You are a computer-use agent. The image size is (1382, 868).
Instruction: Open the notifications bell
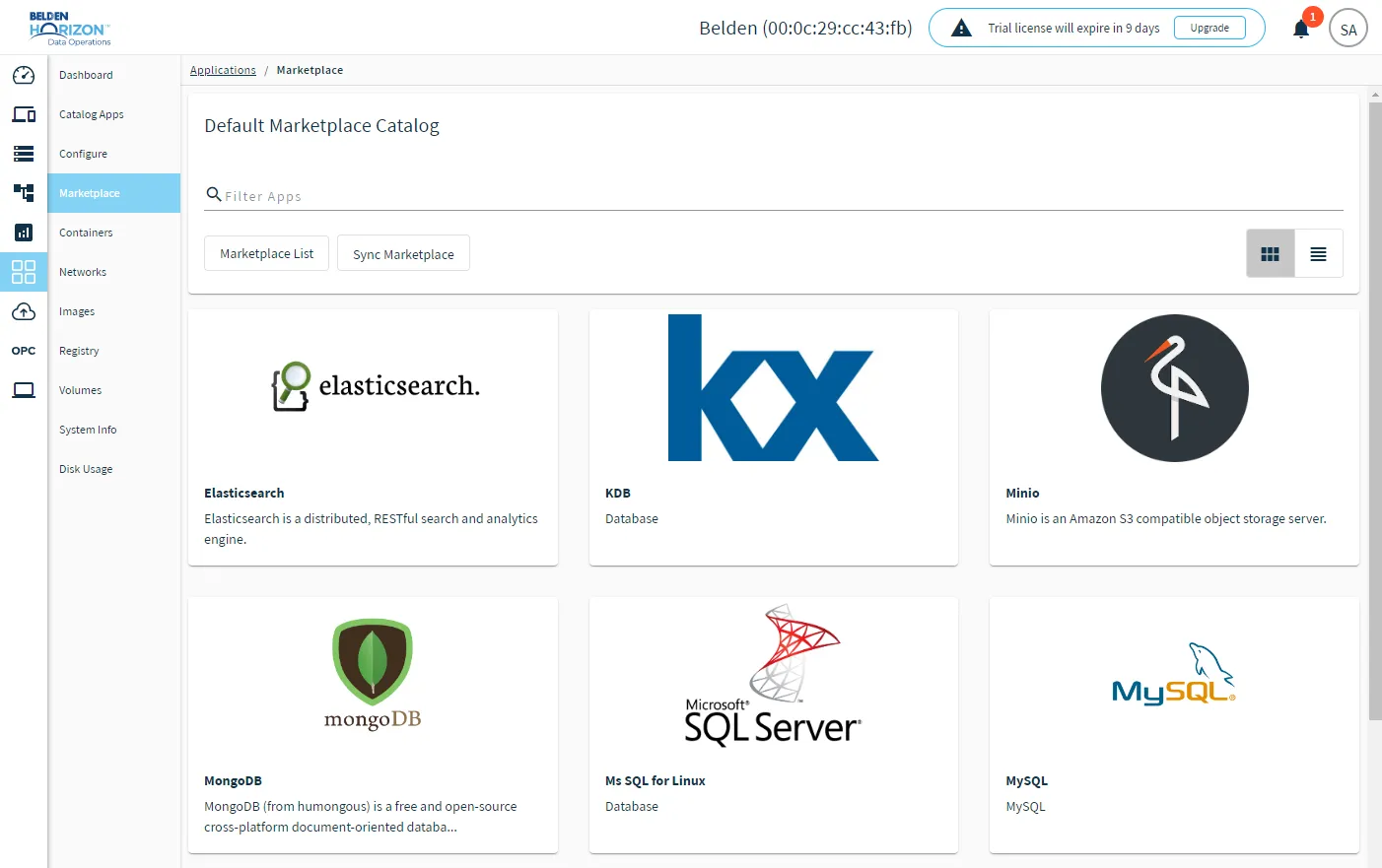coord(1301,29)
